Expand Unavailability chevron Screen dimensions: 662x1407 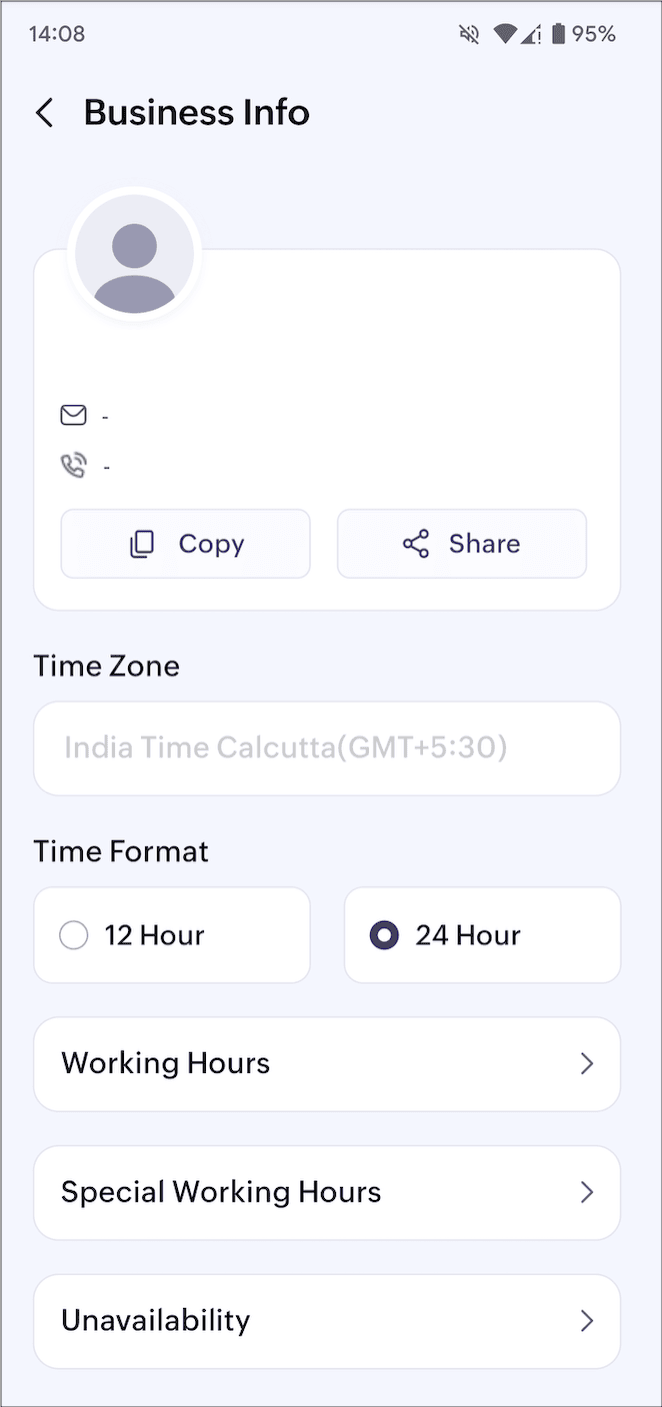(x=587, y=1321)
